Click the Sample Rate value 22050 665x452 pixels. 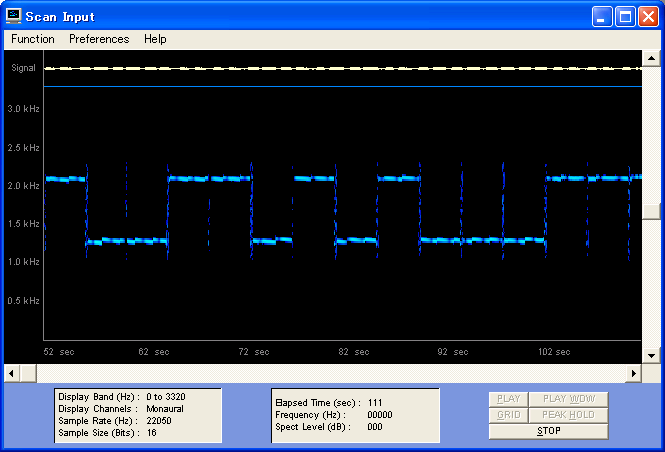(x=159, y=421)
